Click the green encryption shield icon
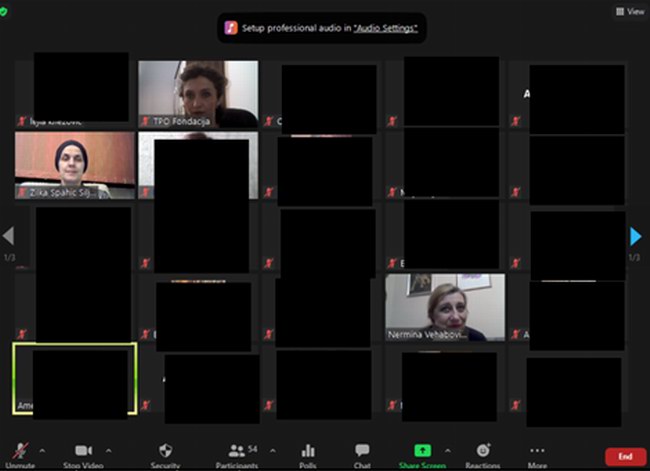This screenshot has height=471, width=650. click(x=5, y=12)
